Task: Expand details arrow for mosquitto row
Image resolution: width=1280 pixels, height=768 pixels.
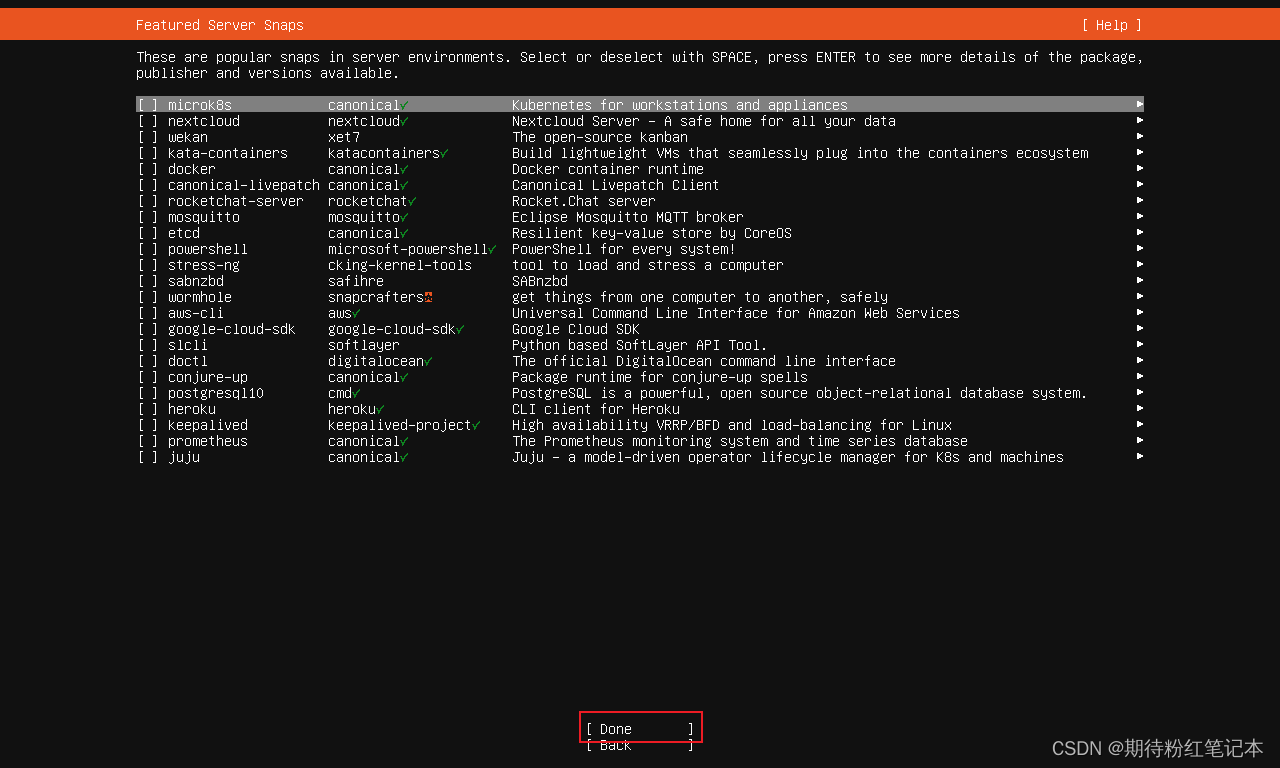Action: tap(1140, 216)
